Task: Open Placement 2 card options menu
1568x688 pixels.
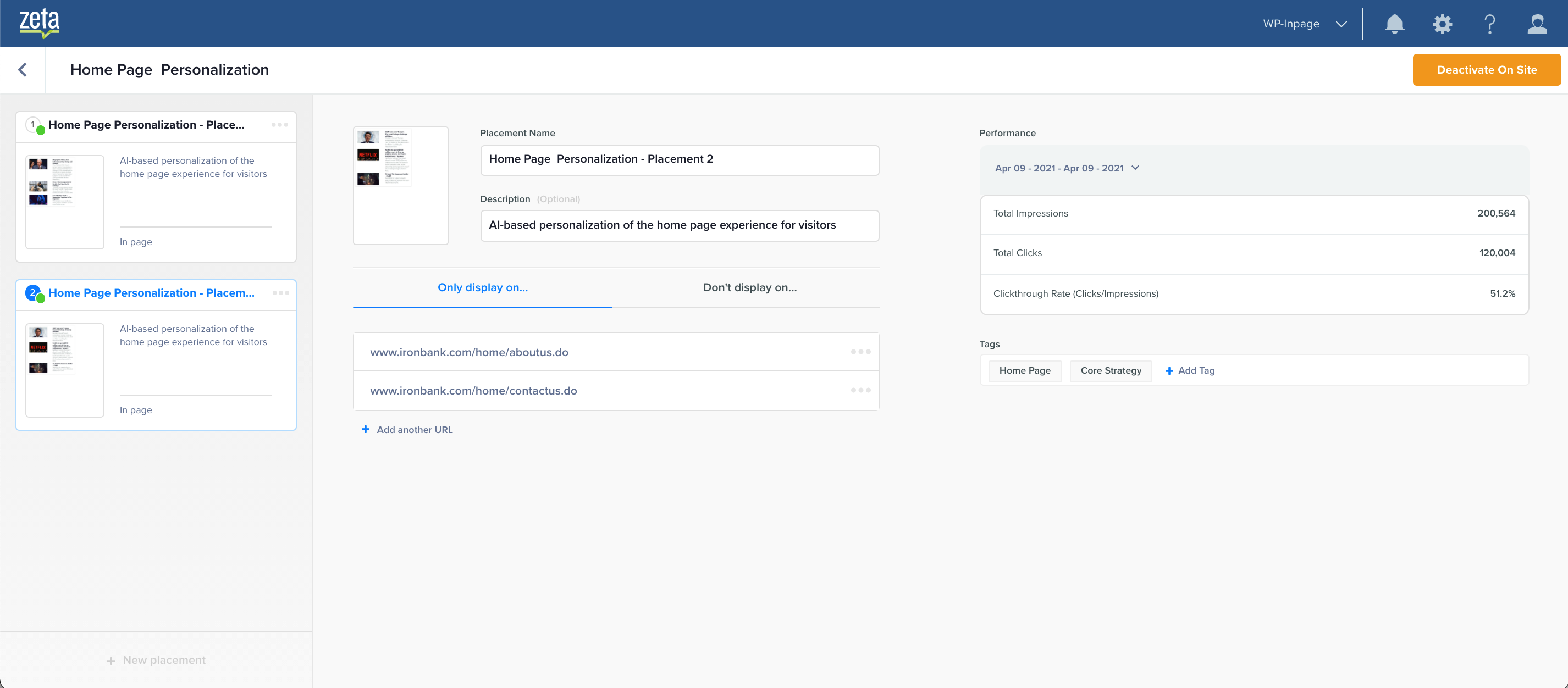Action: click(280, 292)
